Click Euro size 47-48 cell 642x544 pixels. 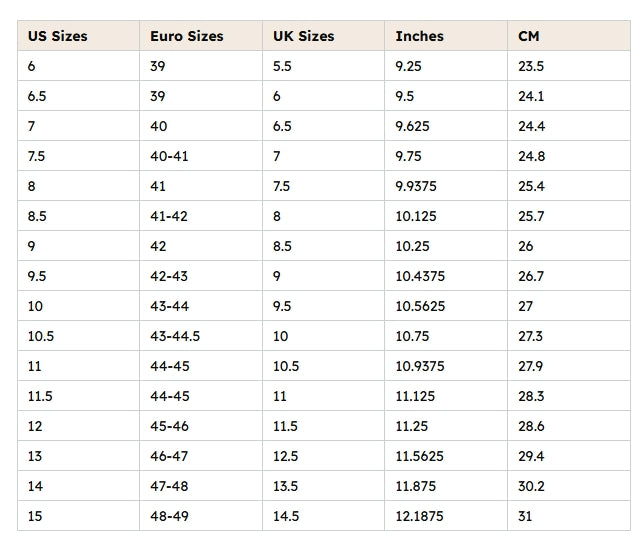click(201, 486)
